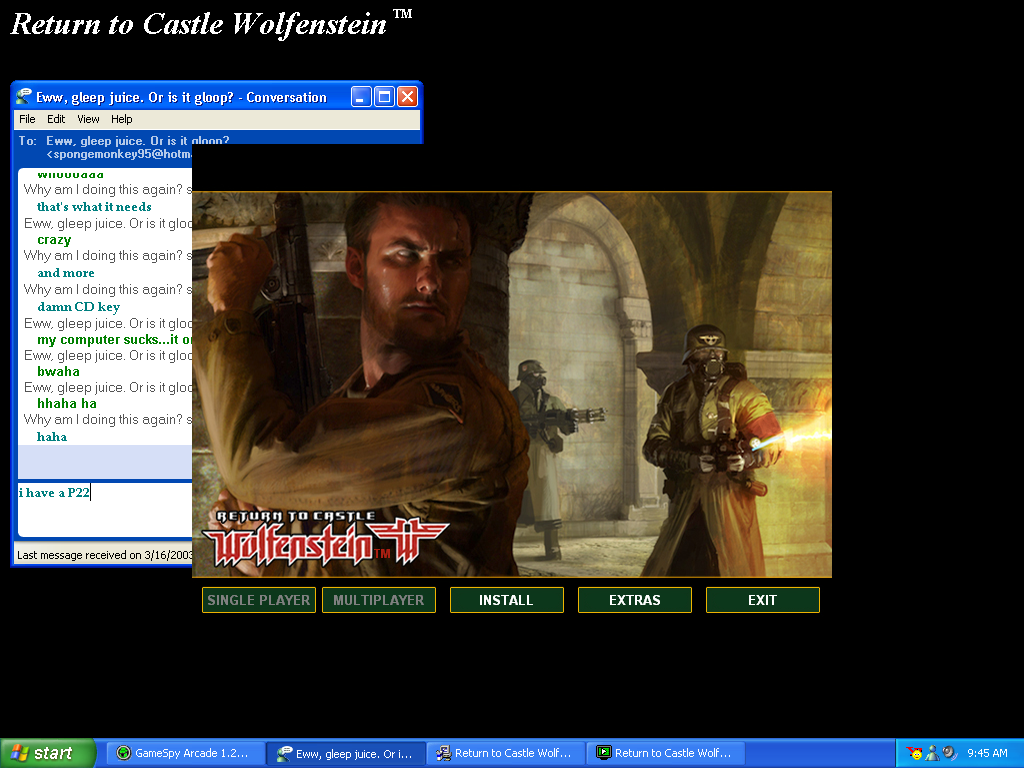Click the EXIT button in launcher

pos(762,600)
